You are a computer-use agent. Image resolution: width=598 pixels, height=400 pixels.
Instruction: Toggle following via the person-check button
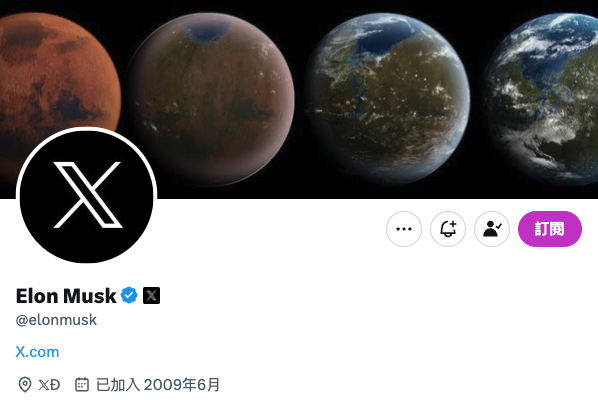point(492,229)
